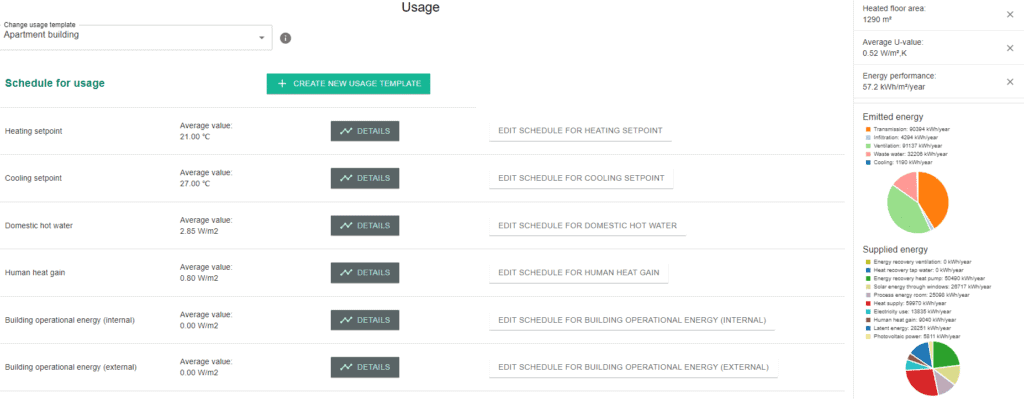The width and height of the screenshot is (1024, 399).
Task: Open Details for Domestic hot water
Action: click(365, 225)
